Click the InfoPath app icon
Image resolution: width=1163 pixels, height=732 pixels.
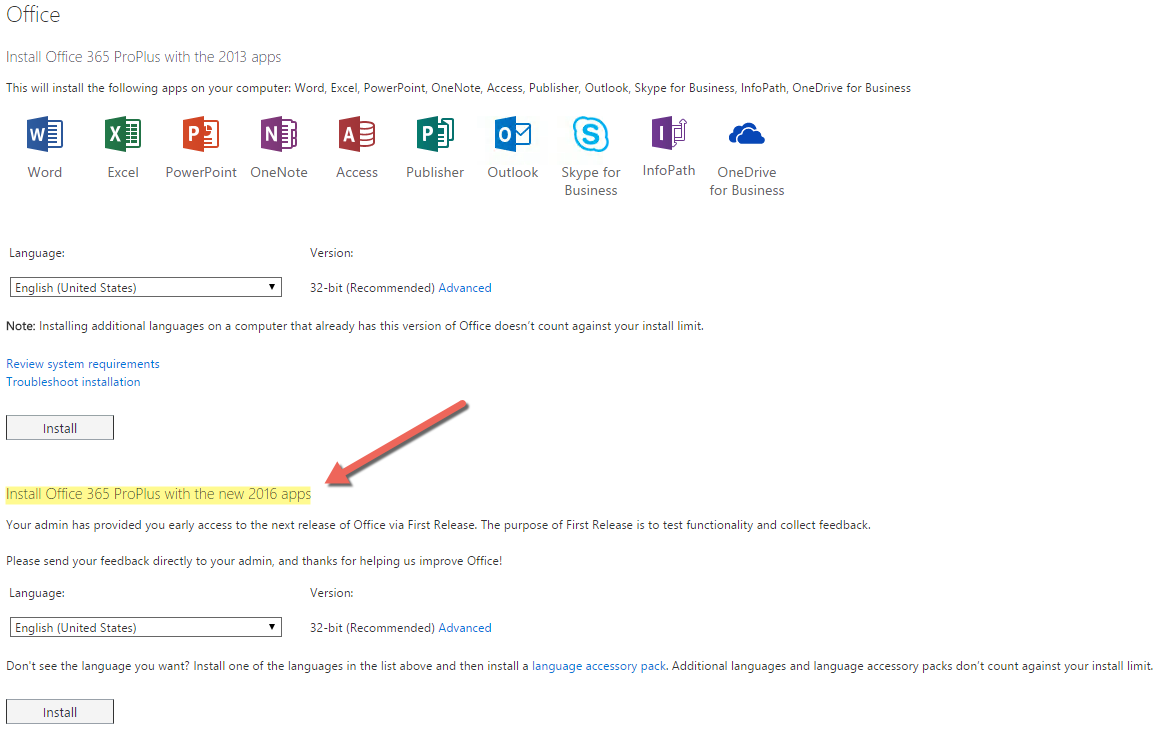[x=669, y=133]
